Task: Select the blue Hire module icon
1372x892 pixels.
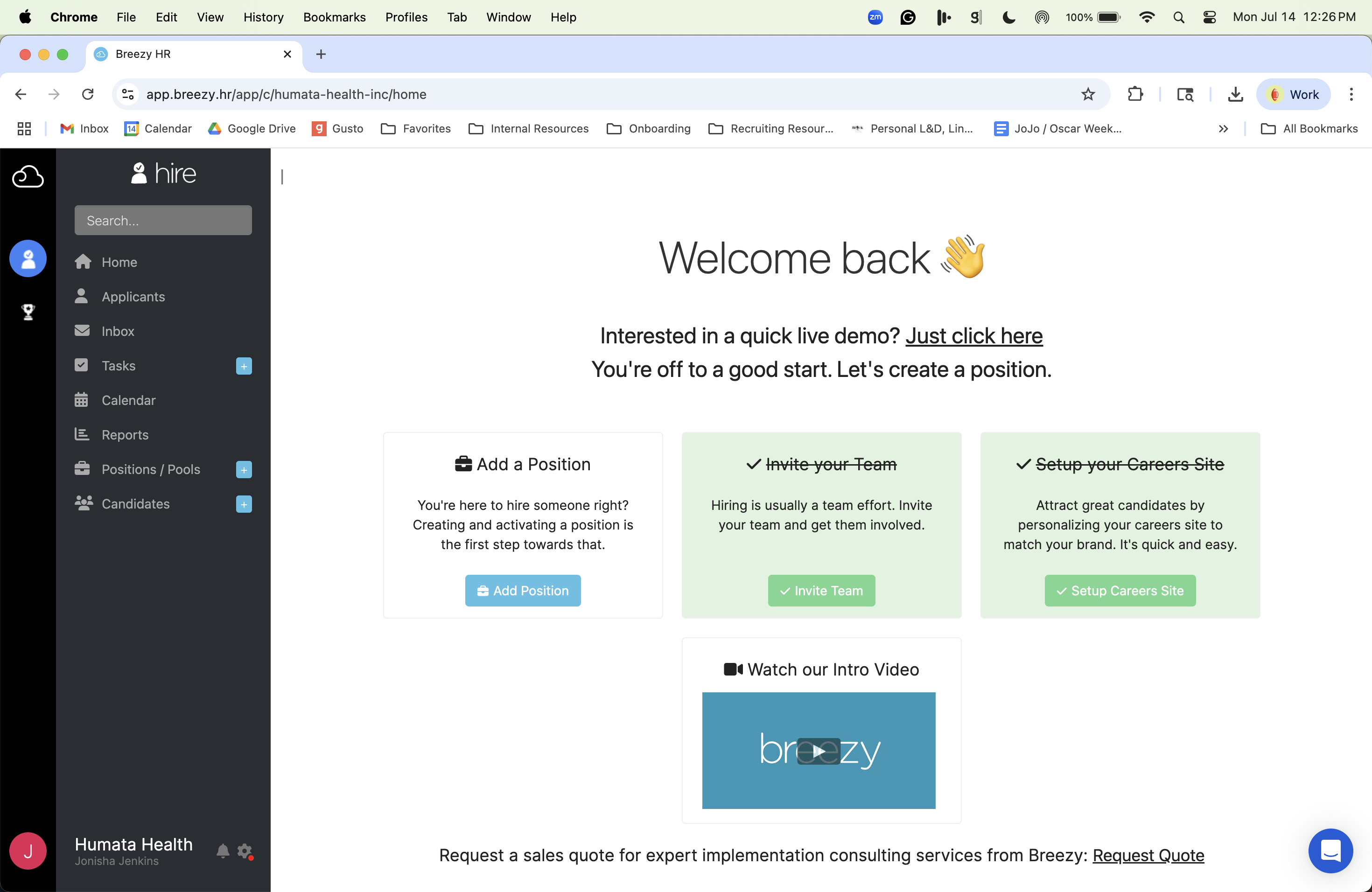Action: click(x=28, y=259)
